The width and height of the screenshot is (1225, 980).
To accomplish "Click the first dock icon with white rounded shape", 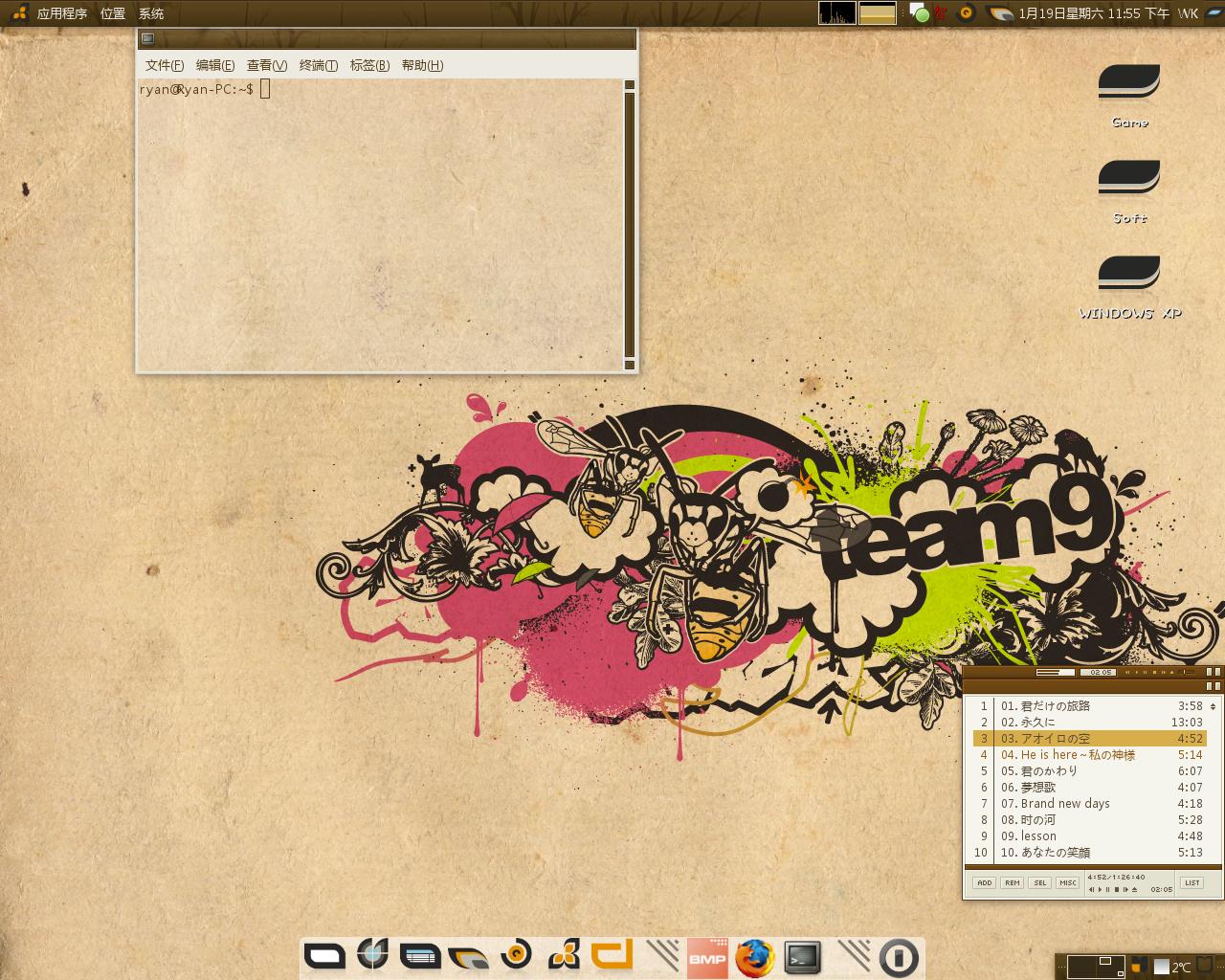I will tap(324, 955).
